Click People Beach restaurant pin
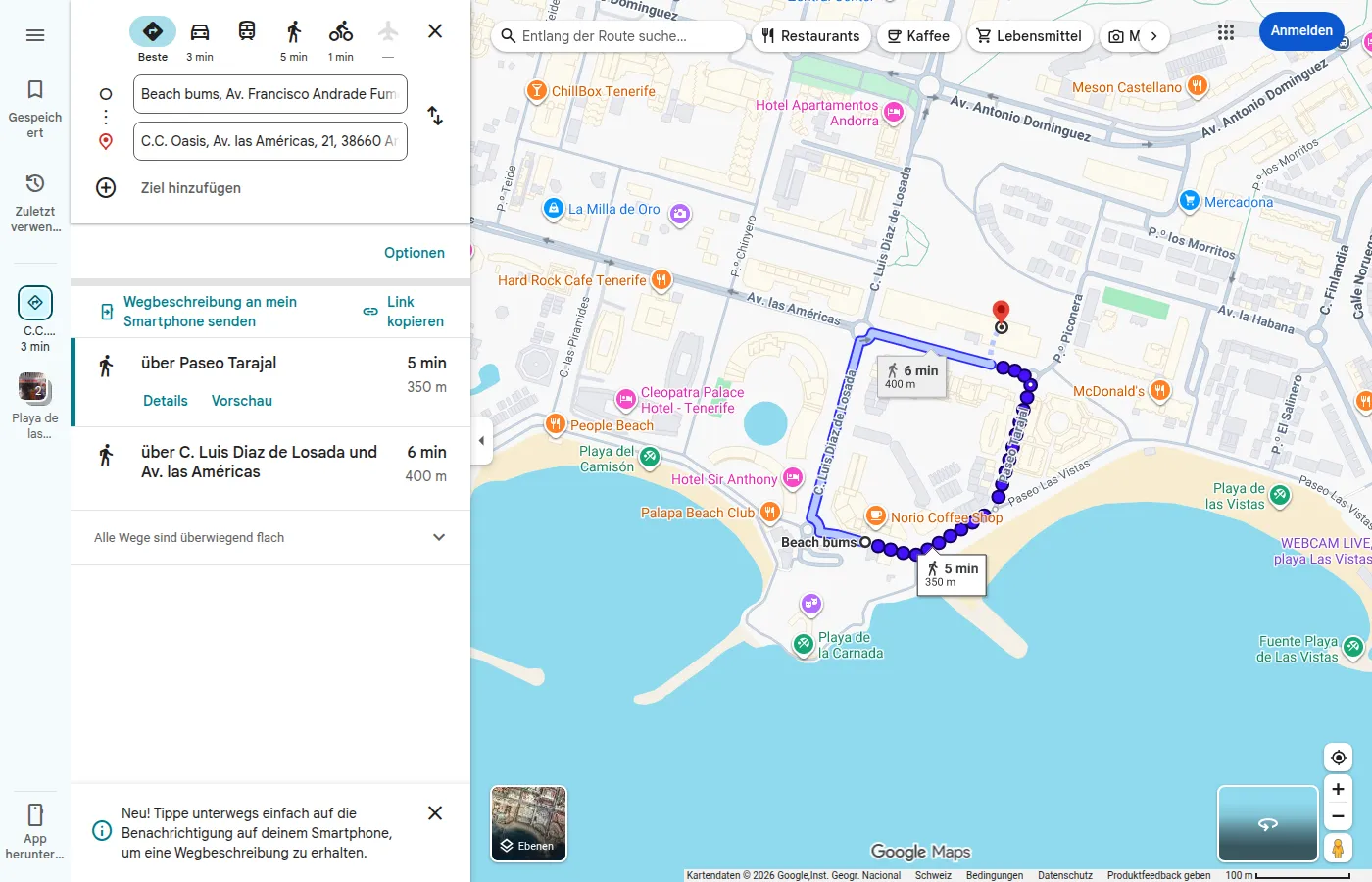 click(x=556, y=424)
